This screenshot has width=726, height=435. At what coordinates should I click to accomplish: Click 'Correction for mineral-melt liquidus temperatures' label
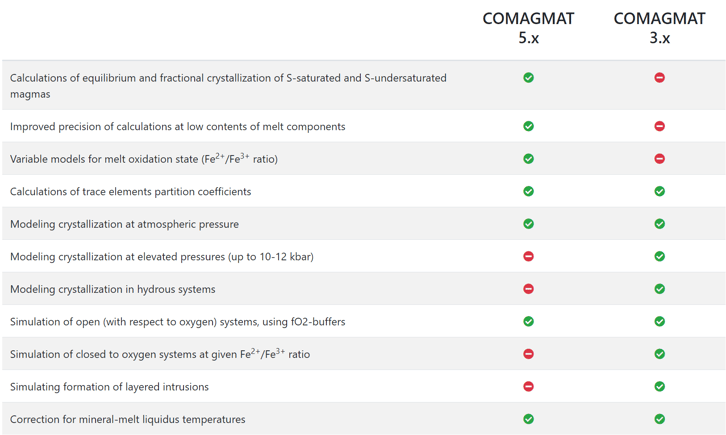(128, 419)
